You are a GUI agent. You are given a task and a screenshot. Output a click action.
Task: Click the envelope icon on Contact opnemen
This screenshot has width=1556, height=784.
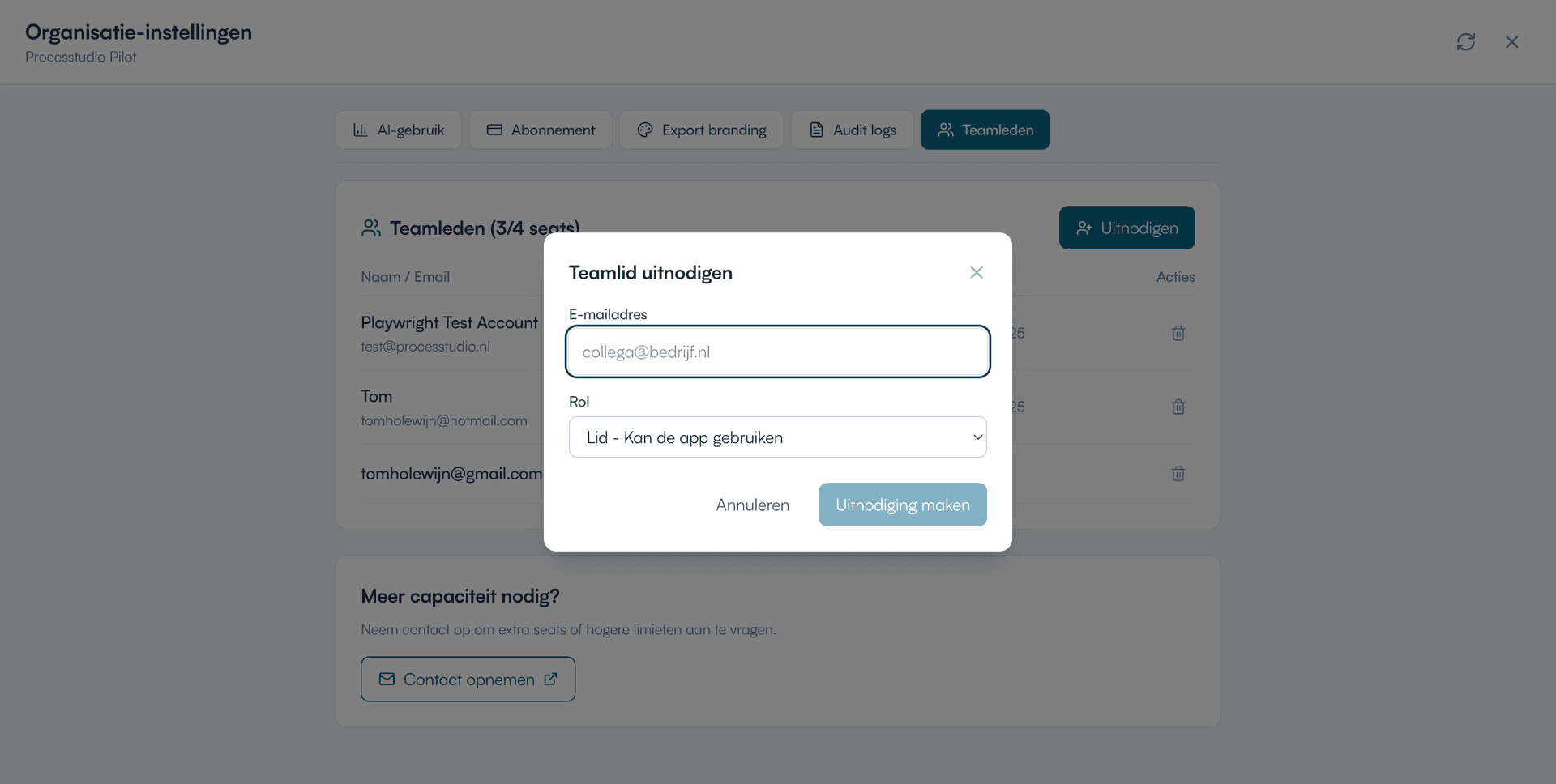coord(387,680)
